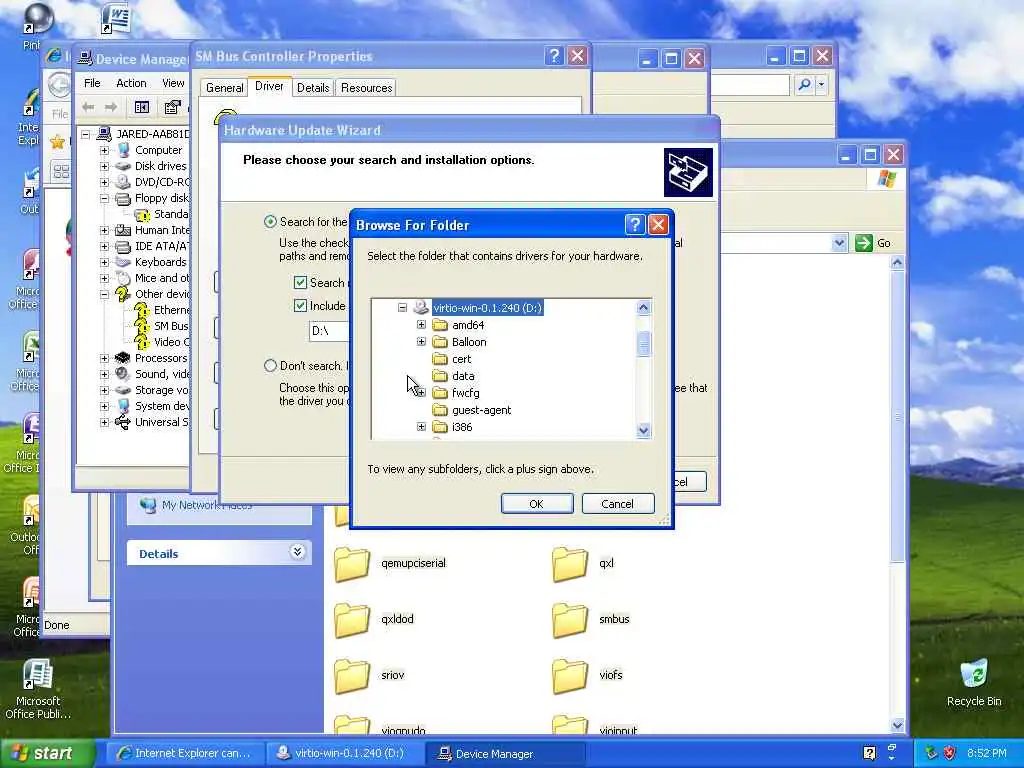Screen dimensions: 1024x768
Task: Click the scroll thumb in the folder tree
Action: (643, 344)
